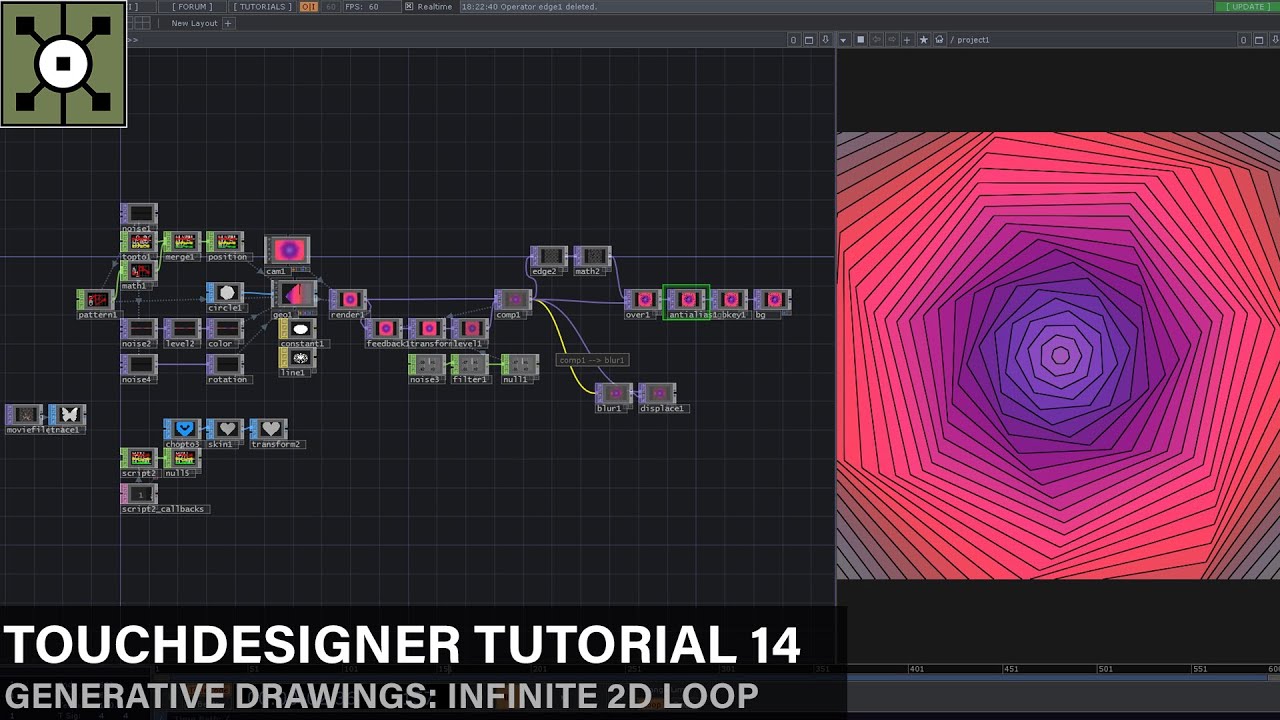Select the level2 node

point(182,329)
